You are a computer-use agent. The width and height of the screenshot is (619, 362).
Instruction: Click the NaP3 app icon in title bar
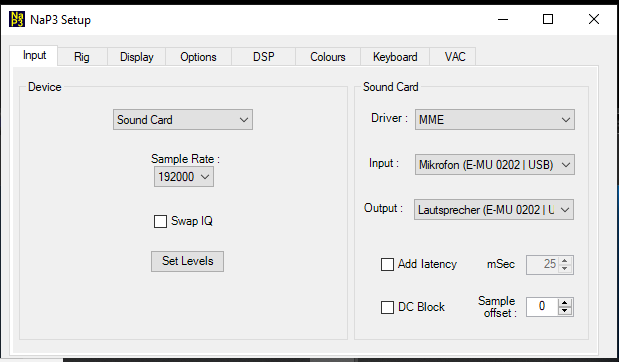(x=17, y=19)
